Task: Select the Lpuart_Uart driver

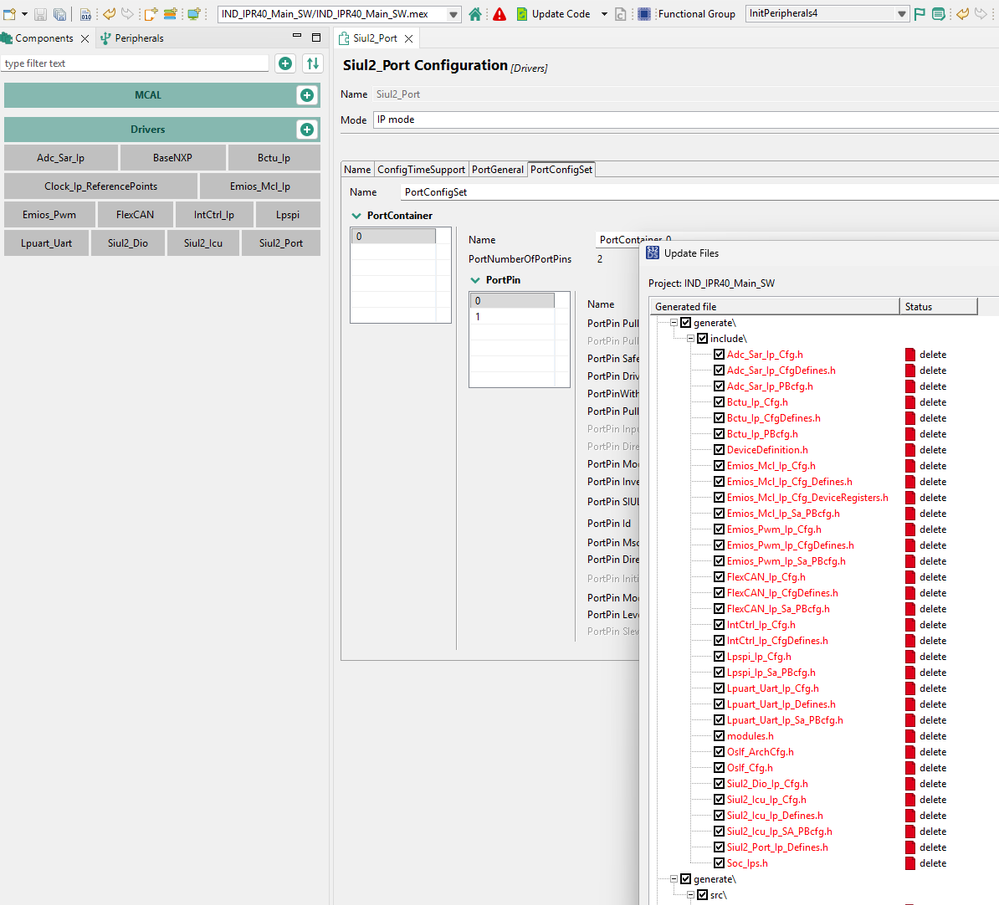Action: [47, 243]
